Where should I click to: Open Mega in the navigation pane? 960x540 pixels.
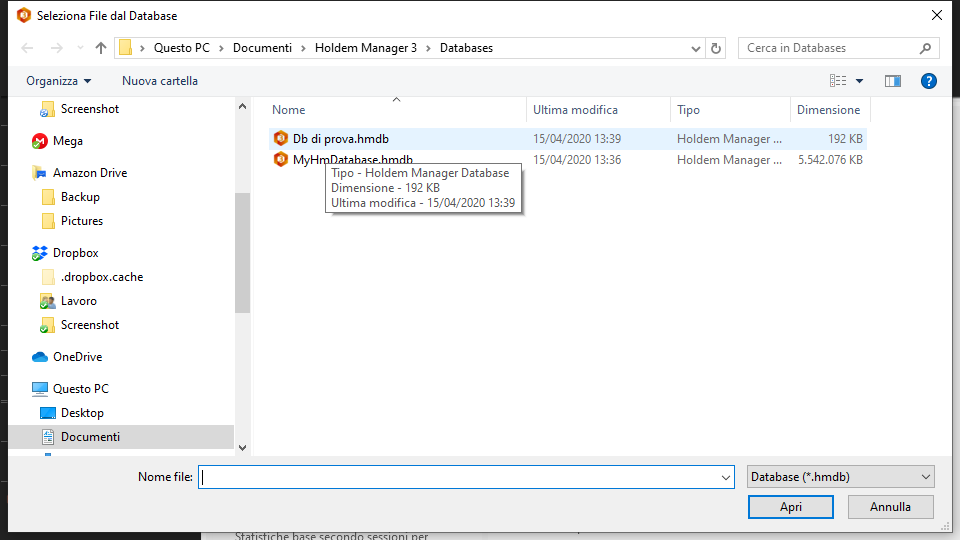67,141
